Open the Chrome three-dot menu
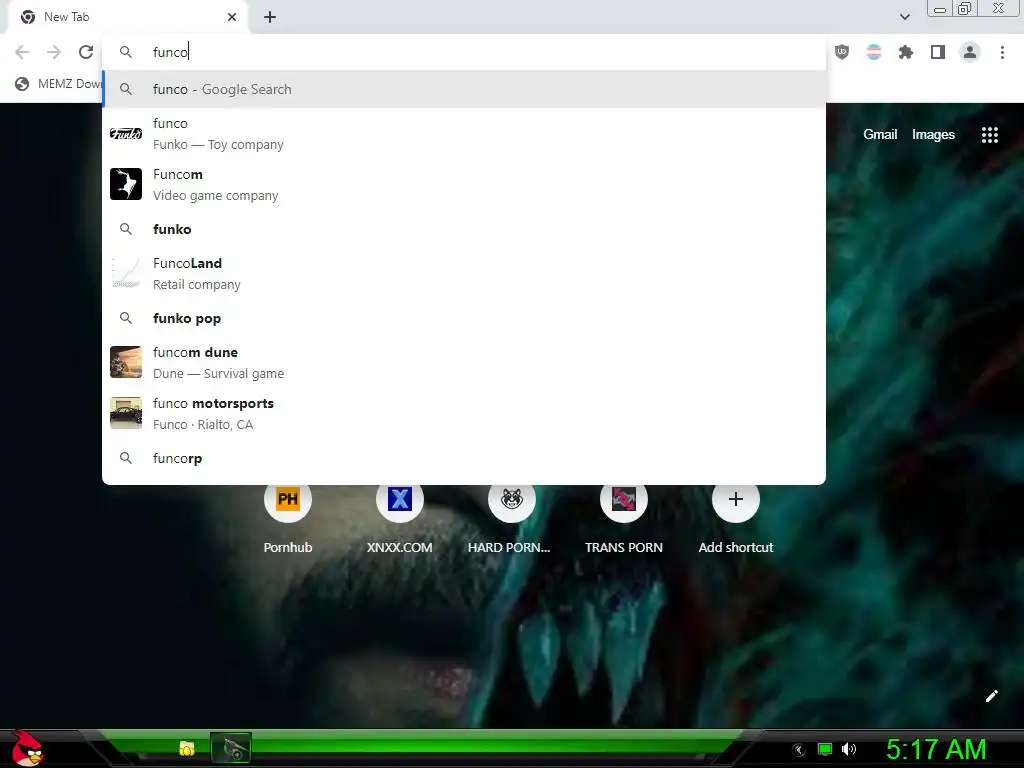The image size is (1024, 768). tap(1002, 52)
